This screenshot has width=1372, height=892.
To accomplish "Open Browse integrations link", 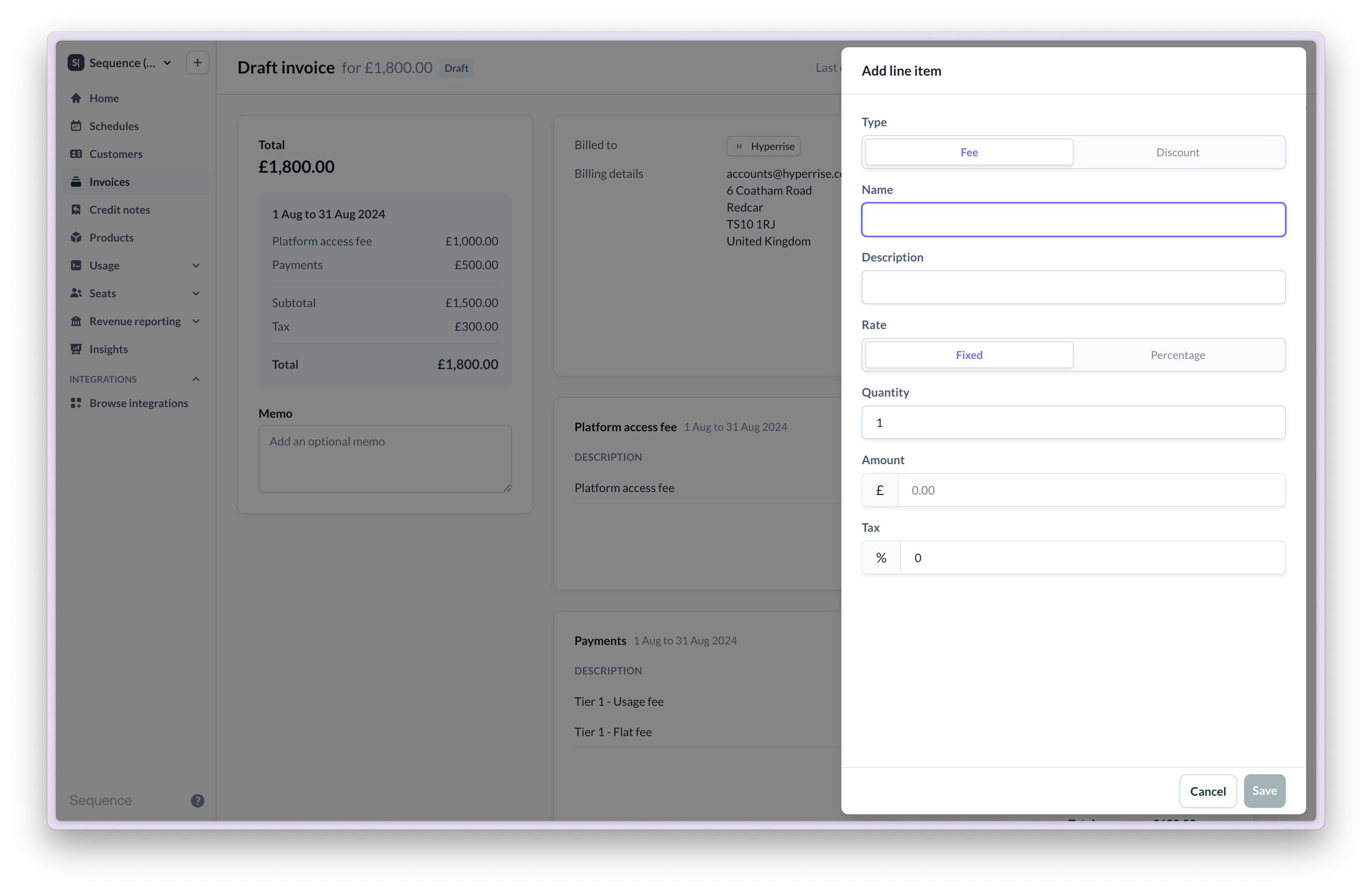I will [136, 403].
